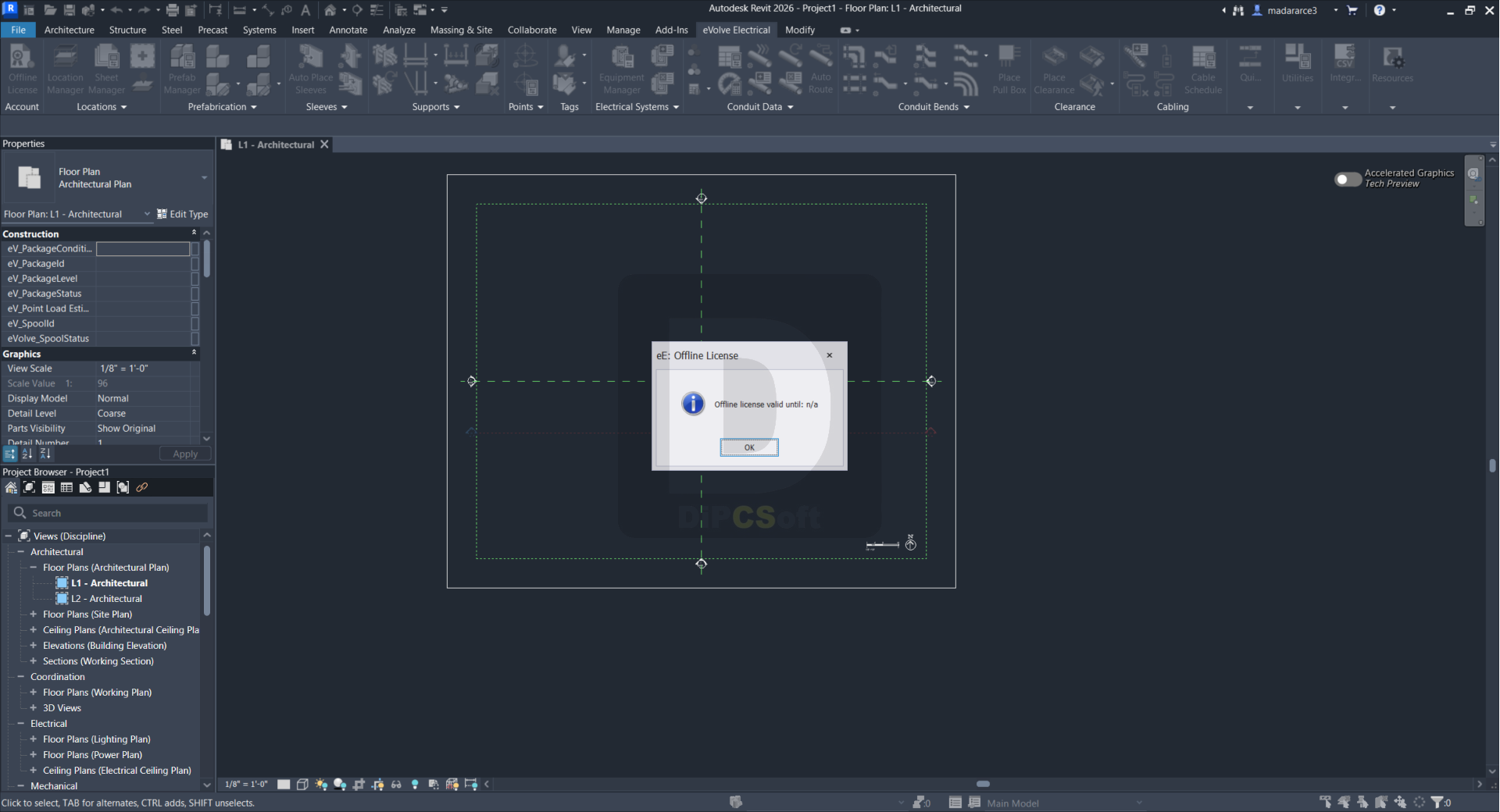Switch to the Annotate ribbon tab
The width and height of the screenshot is (1500, 812).
coord(348,30)
